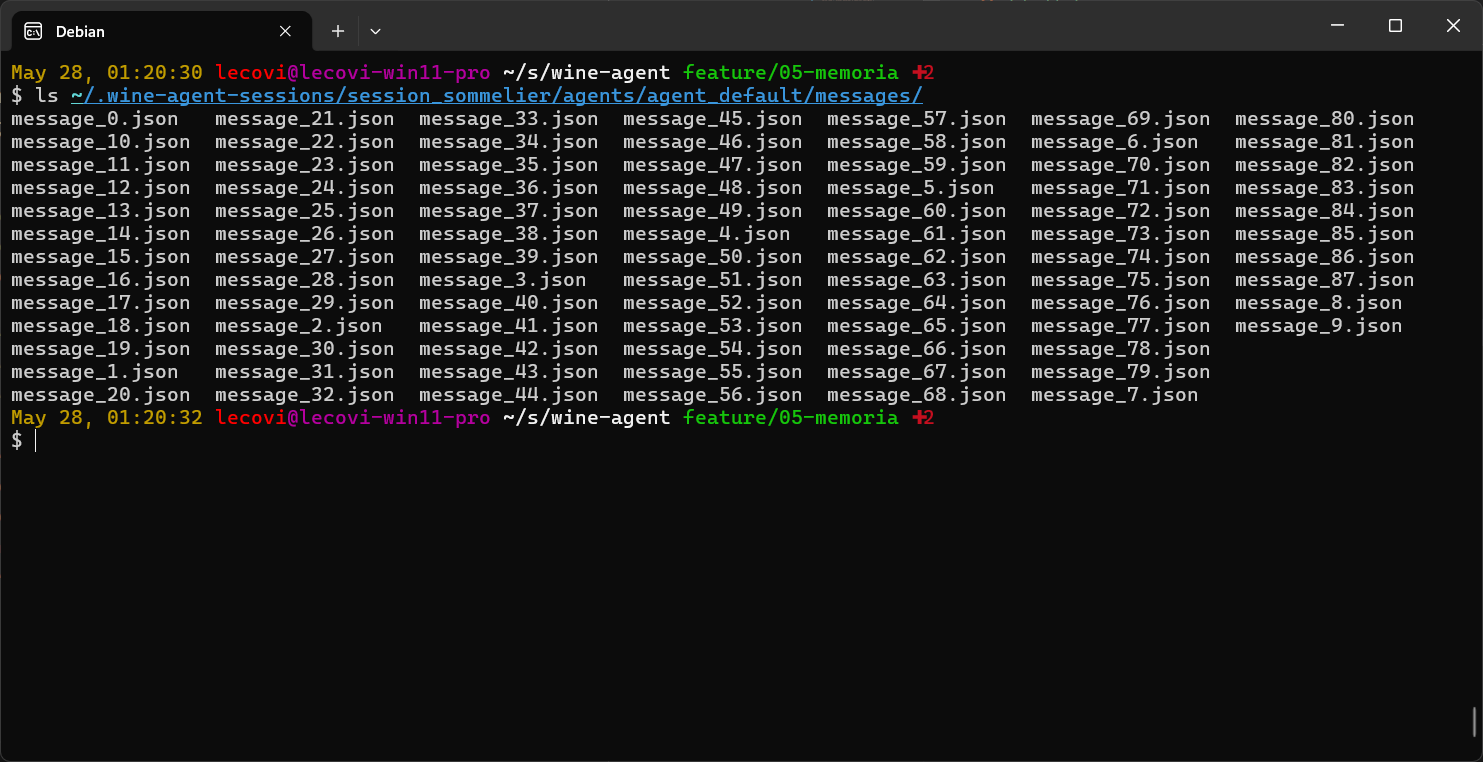
Task: Click message_6.json file name
Action: pos(1114,142)
